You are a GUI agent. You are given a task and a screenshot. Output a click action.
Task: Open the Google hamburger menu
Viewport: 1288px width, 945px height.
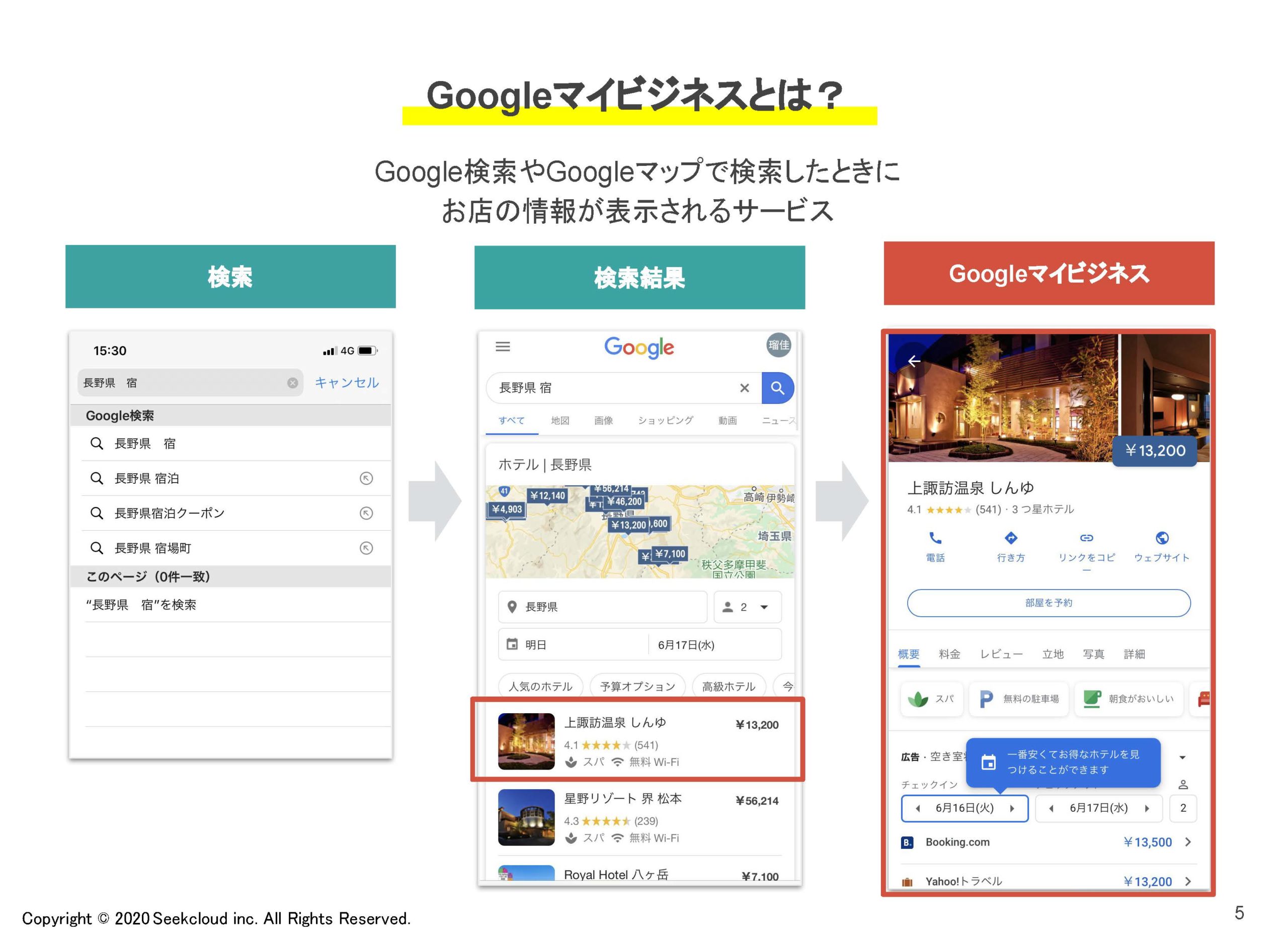[x=503, y=347]
